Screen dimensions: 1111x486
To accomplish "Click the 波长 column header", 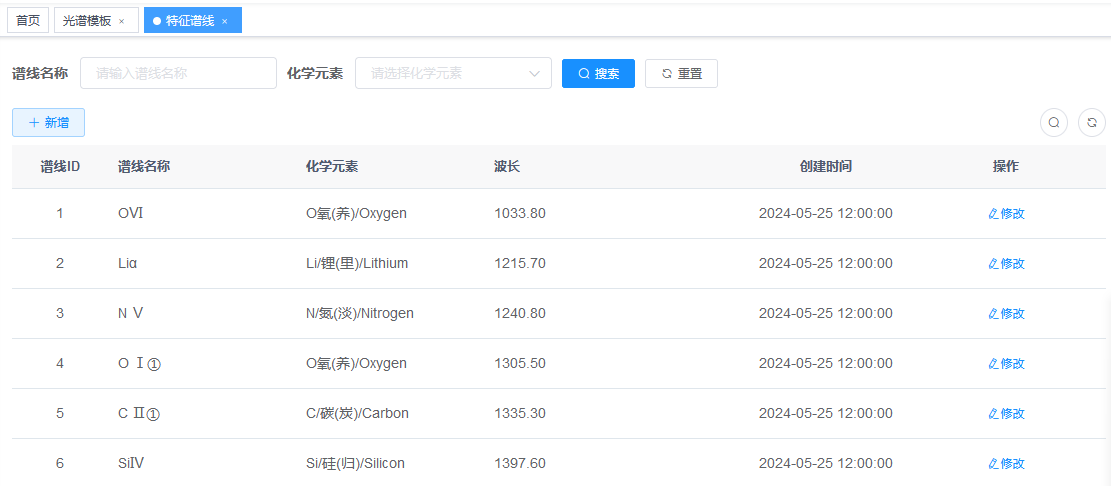I will pyautogui.click(x=507, y=166).
